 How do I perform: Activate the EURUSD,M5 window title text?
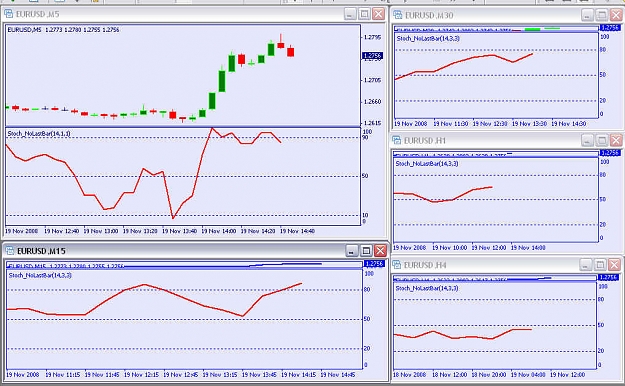pos(37,14)
